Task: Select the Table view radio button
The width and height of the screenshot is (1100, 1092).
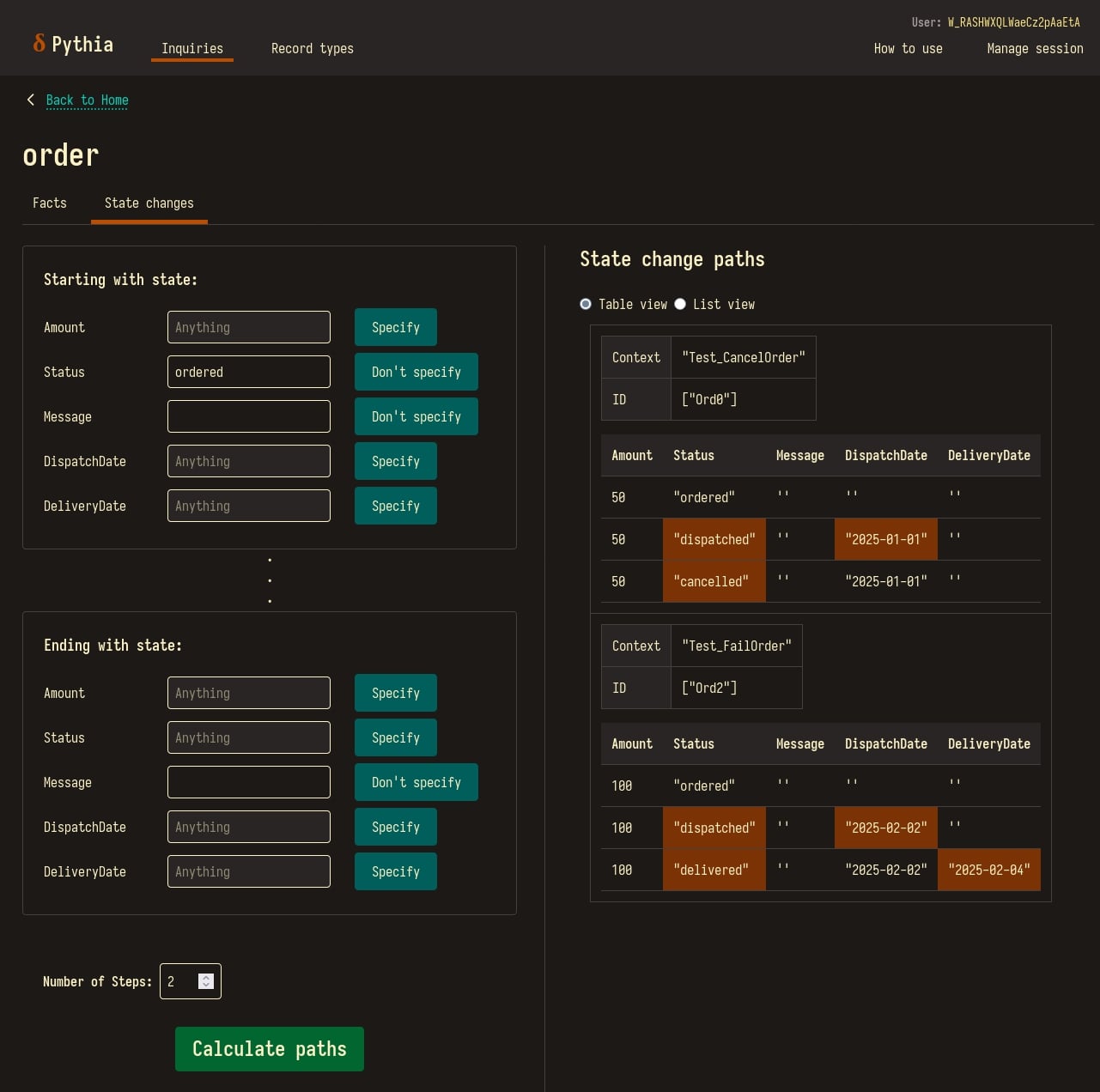Action: 586,304
